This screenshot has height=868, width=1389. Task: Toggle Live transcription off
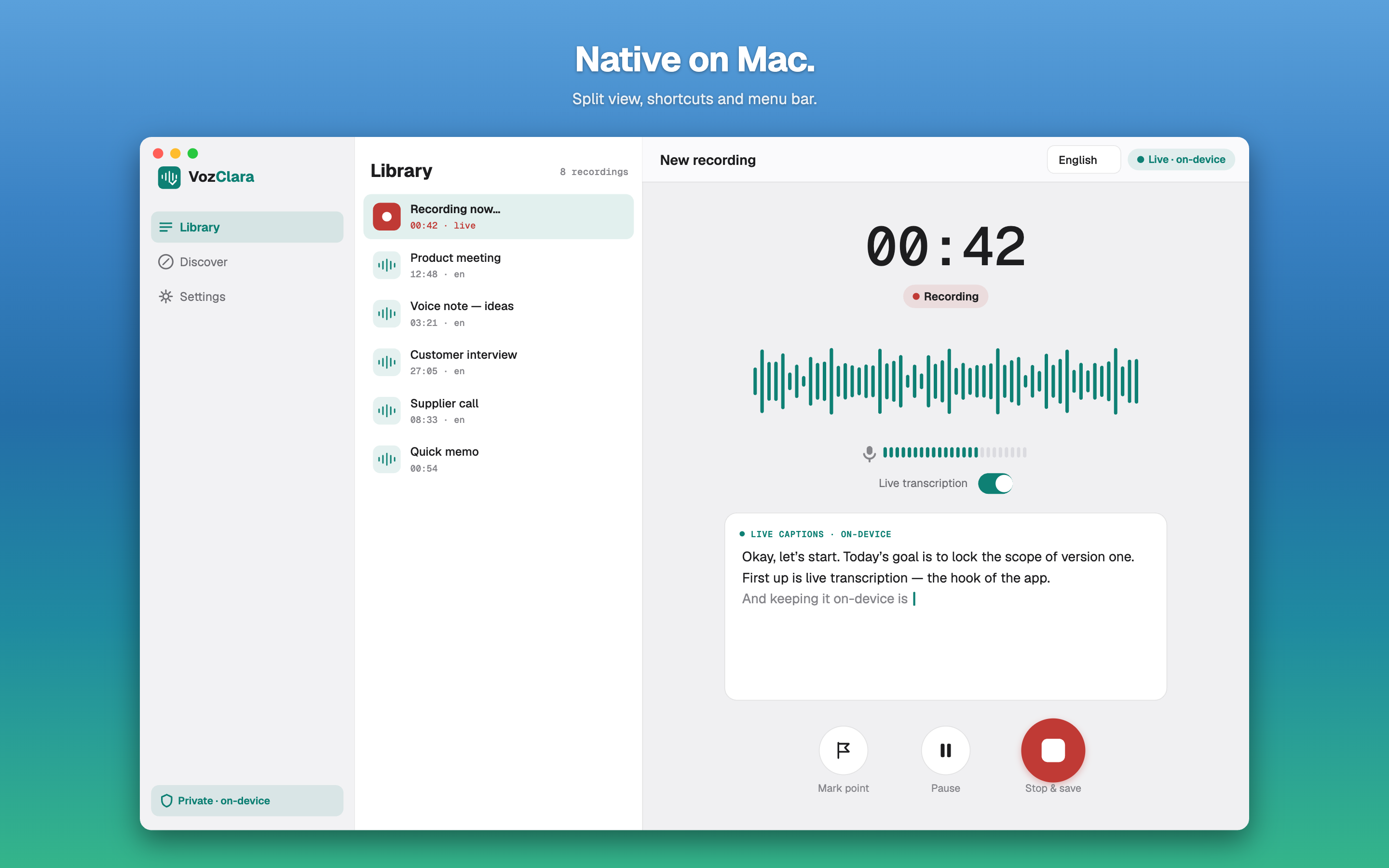995,483
